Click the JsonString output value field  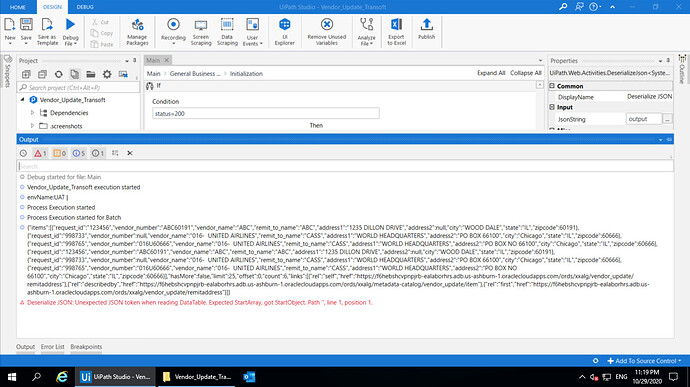[644, 119]
